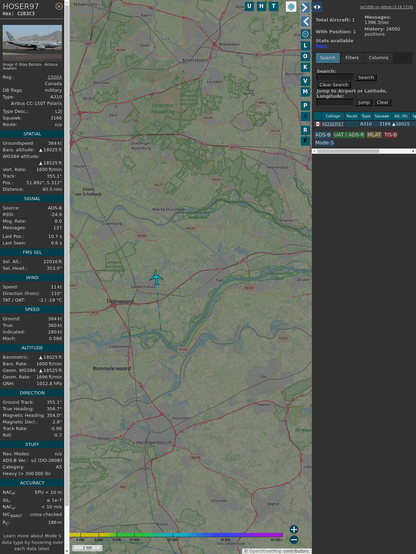
Task: Switch to the Columns tab
Action: 378,58
